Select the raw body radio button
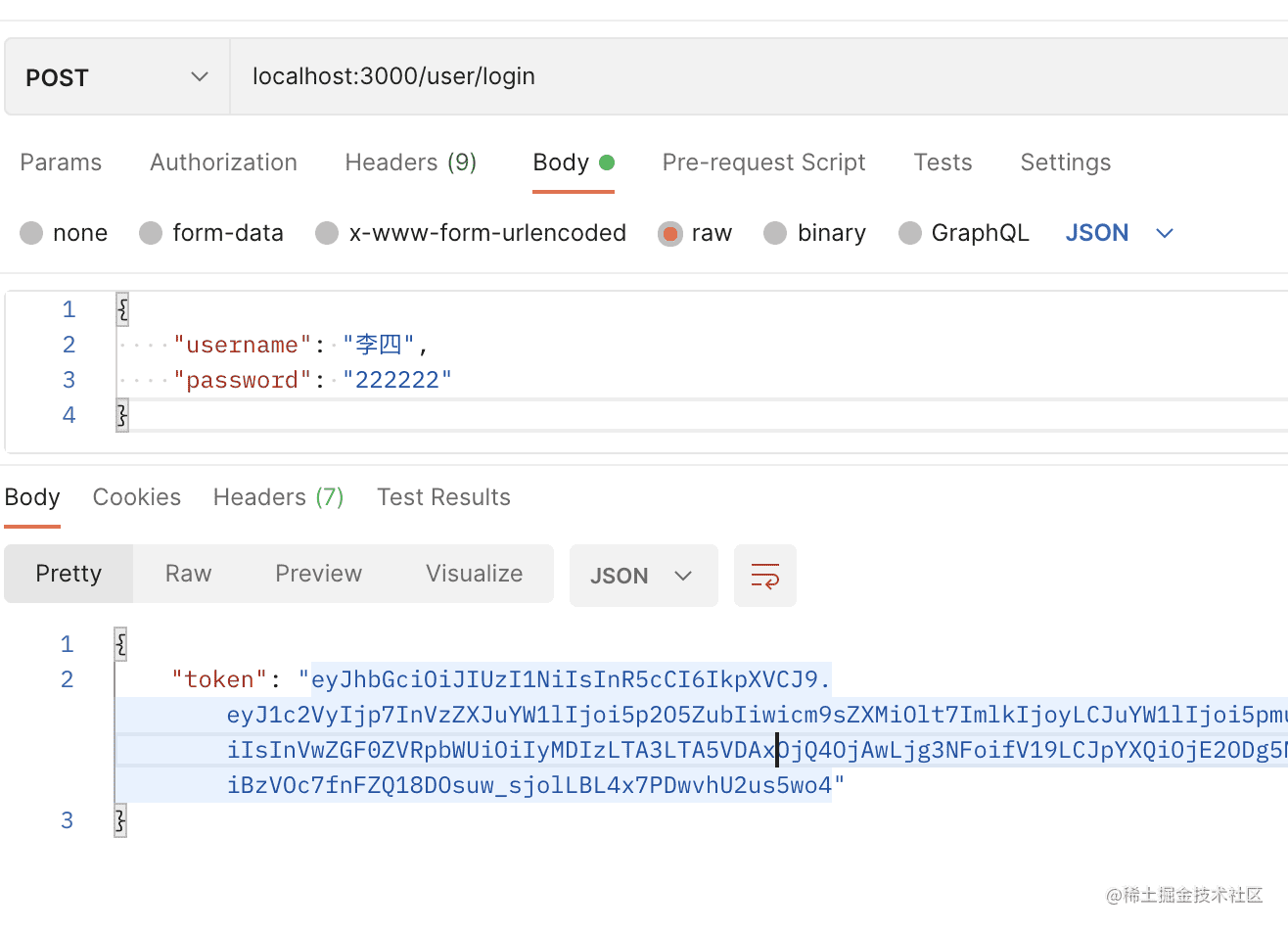The height and width of the screenshot is (930, 1288). tap(670, 233)
